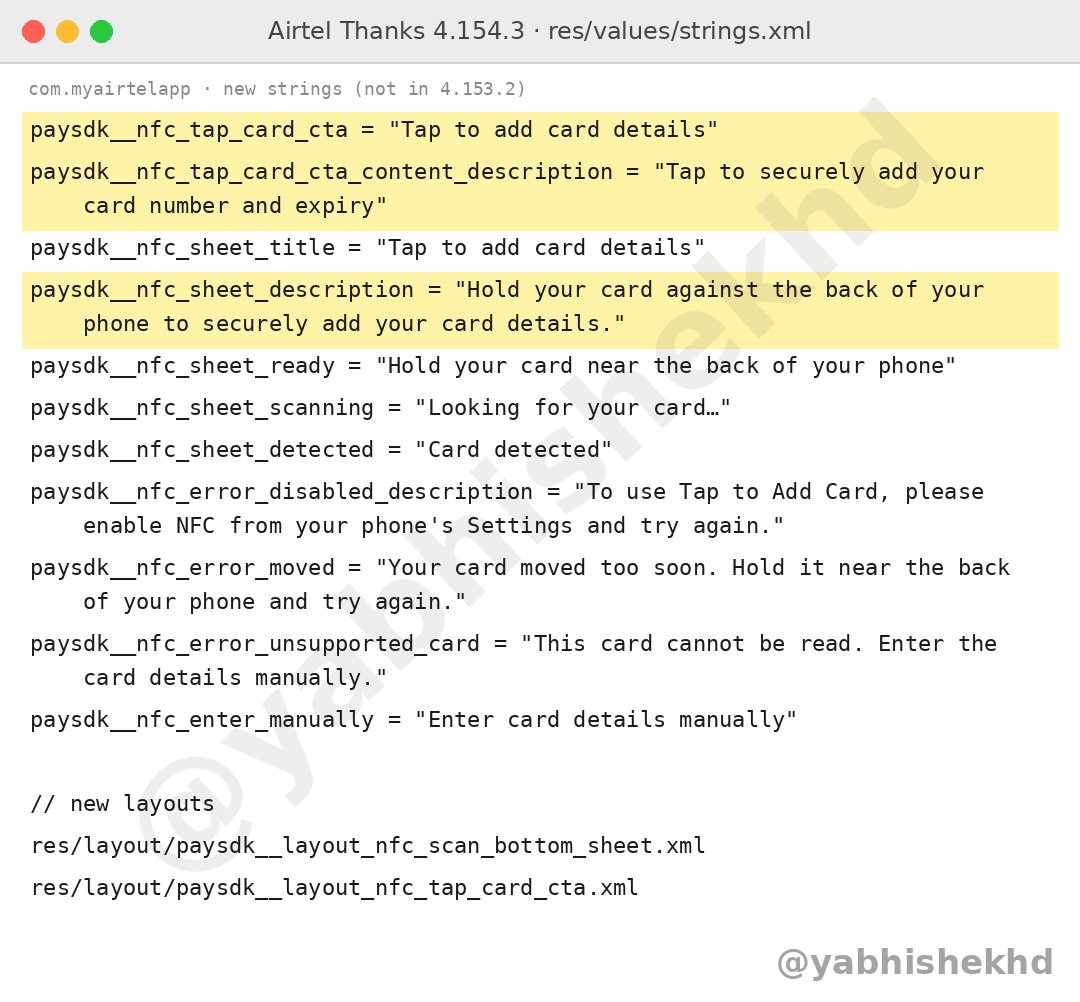
Task: Click the paysdk__nfc_error_disabled_description line
Action: pos(507,509)
